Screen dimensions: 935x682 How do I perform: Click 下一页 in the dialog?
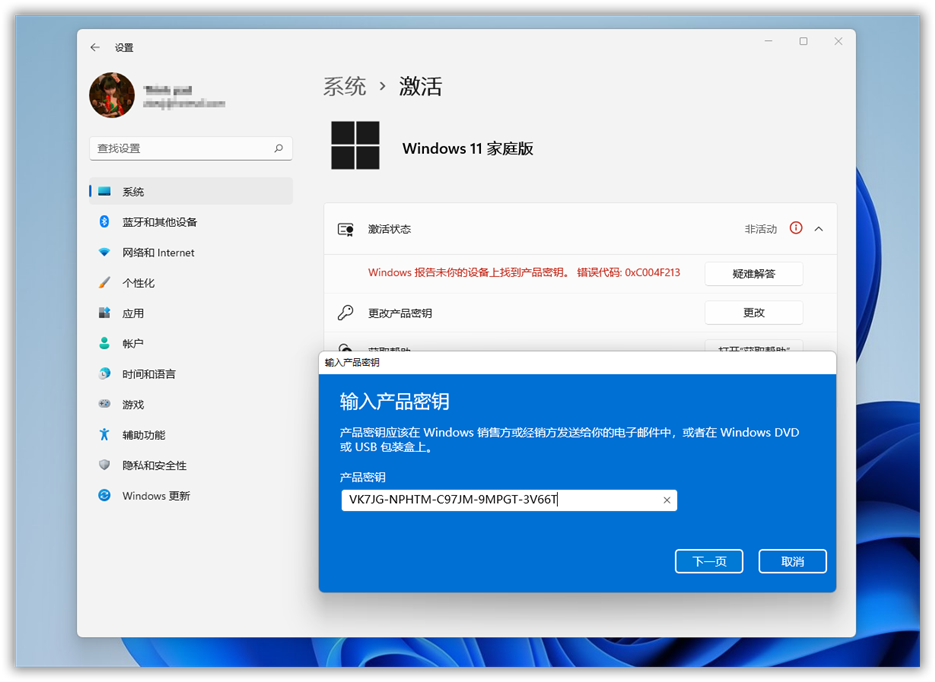click(x=709, y=561)
